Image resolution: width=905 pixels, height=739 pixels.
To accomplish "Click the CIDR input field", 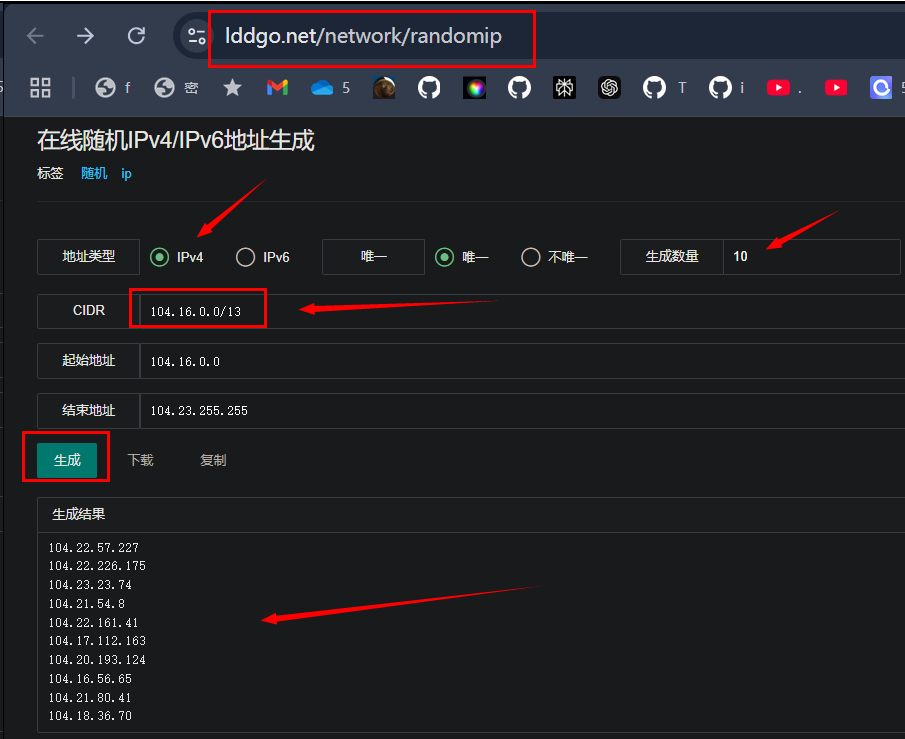I will [522, 311].
